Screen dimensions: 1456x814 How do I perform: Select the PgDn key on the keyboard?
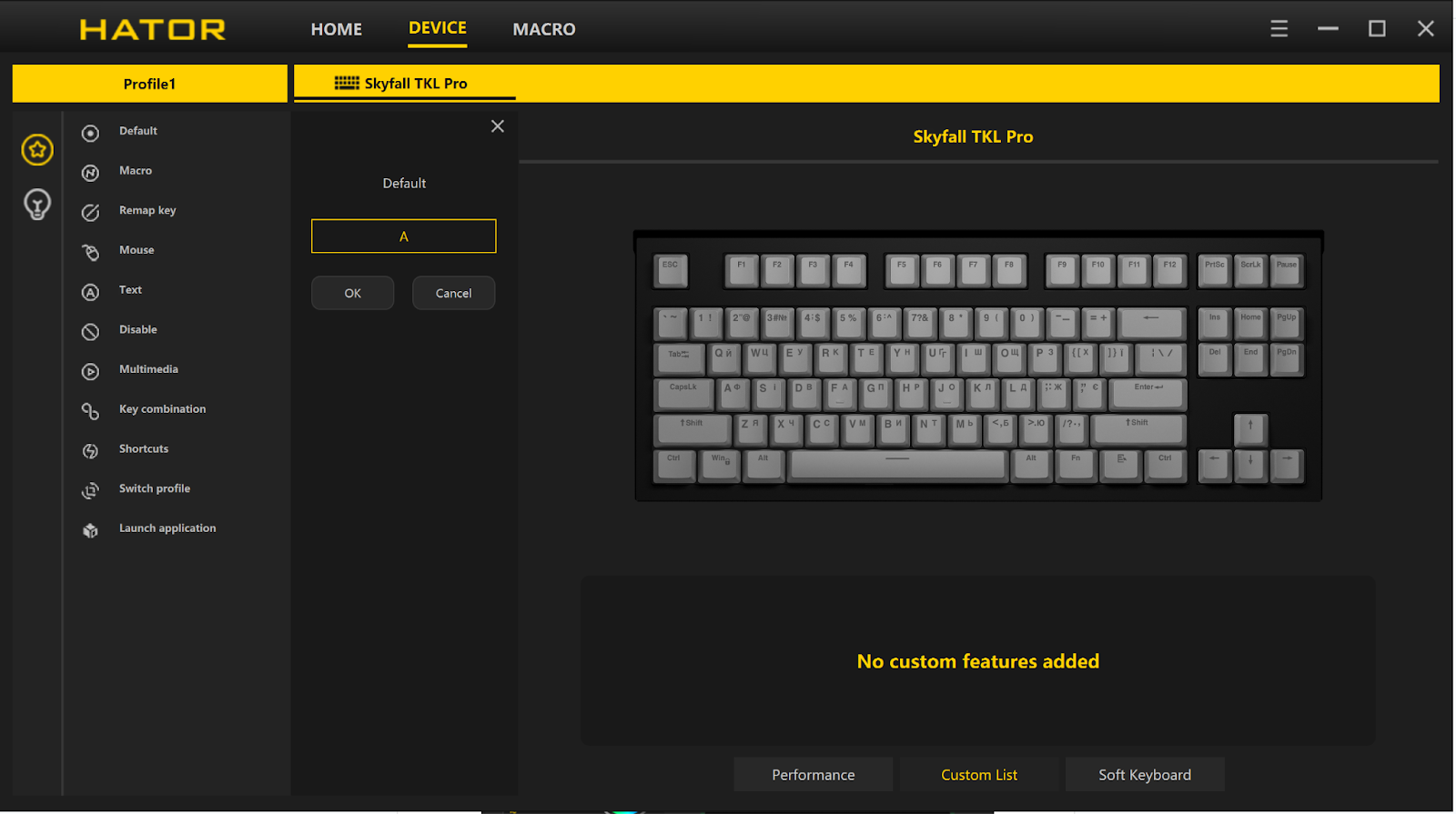point(1287,358)
